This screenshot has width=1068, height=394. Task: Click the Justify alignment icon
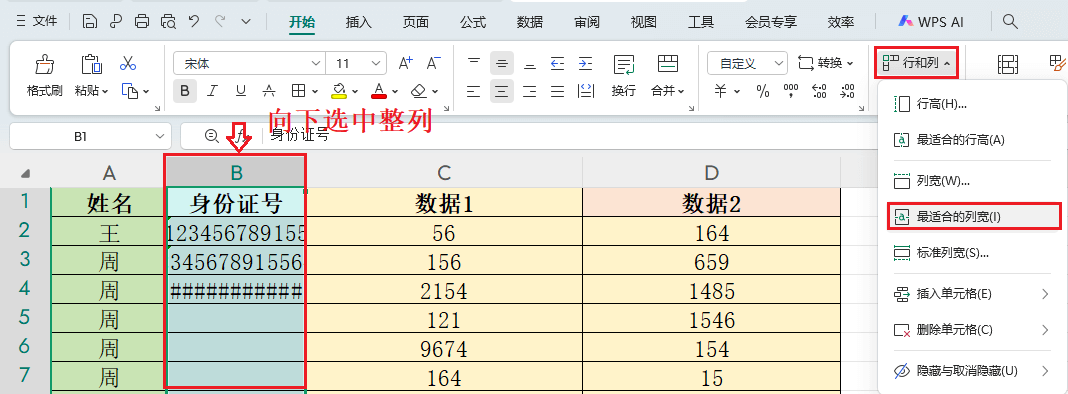[x=557, y=91]
